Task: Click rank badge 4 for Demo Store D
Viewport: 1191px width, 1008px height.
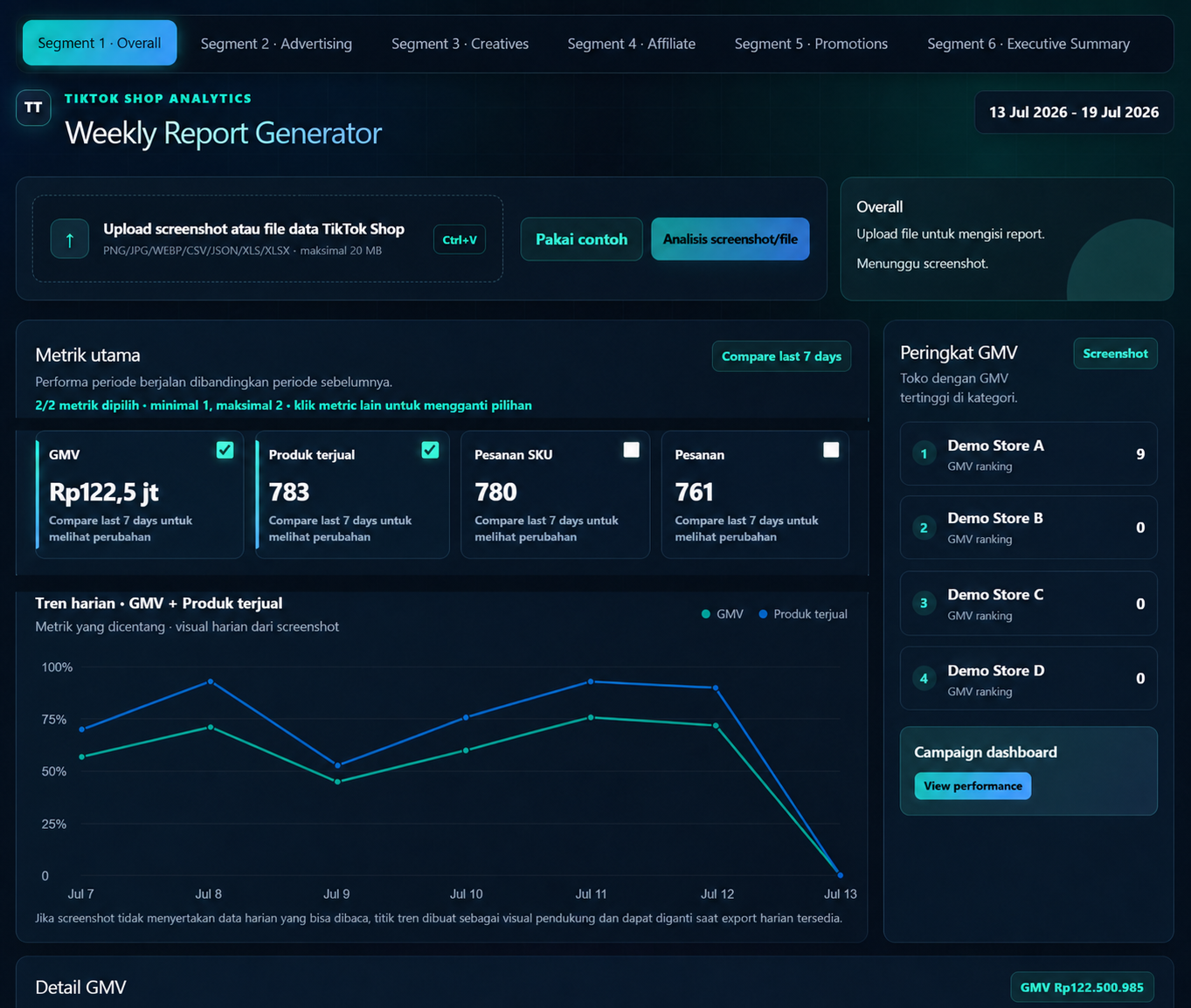Action: point(924,679)
